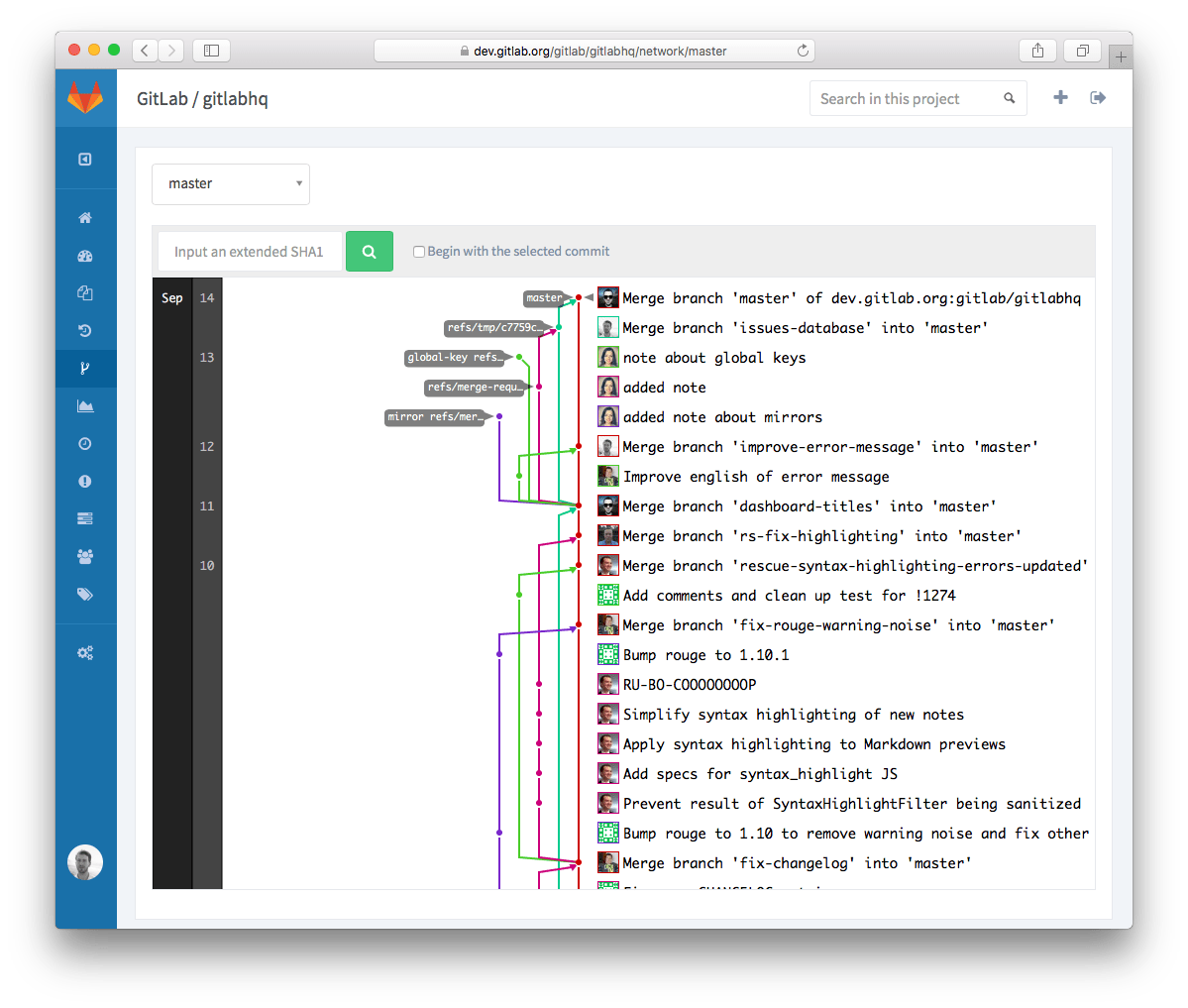Select commit 'Merge branch rs-fix-highlighting into master'
Image resolution: width=1188 pixels, height=1008 pixels.
pos(821,536)
